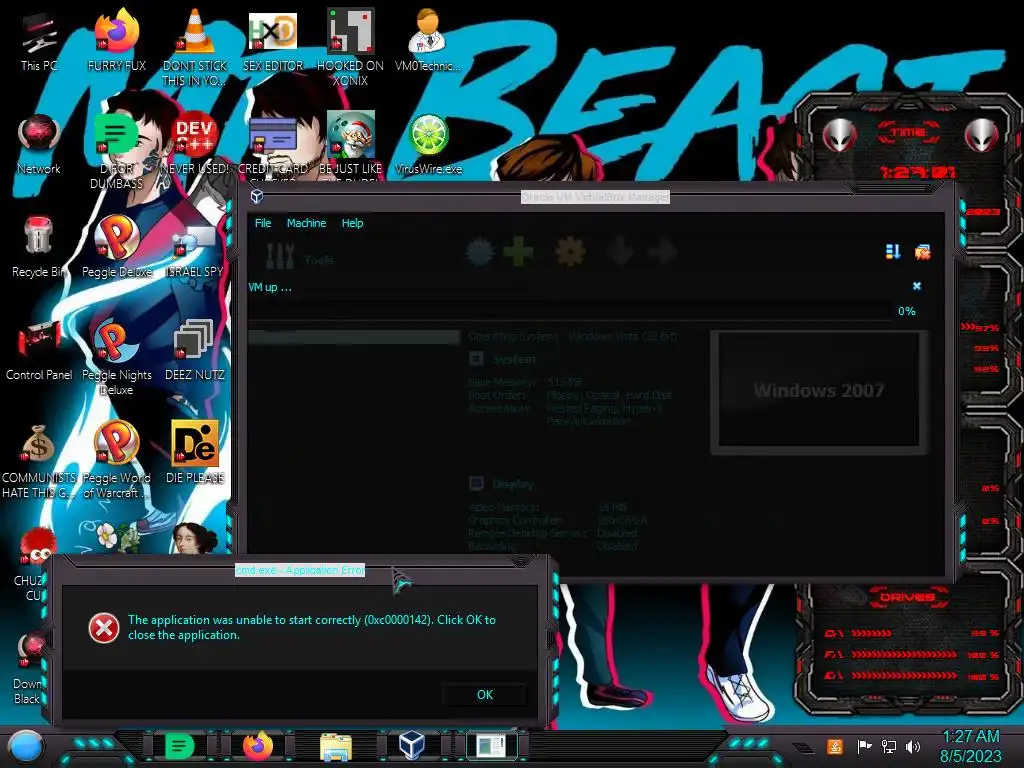
Task: Open the File menu in VirtualBox Manager
Action: (x=263, y=223)
